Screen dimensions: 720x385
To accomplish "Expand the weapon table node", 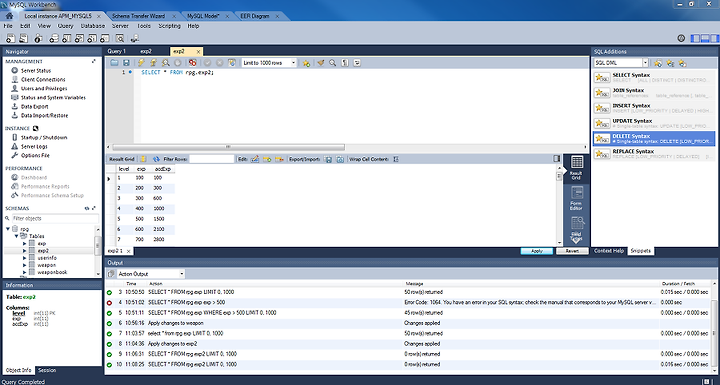I will coord(24,265).
